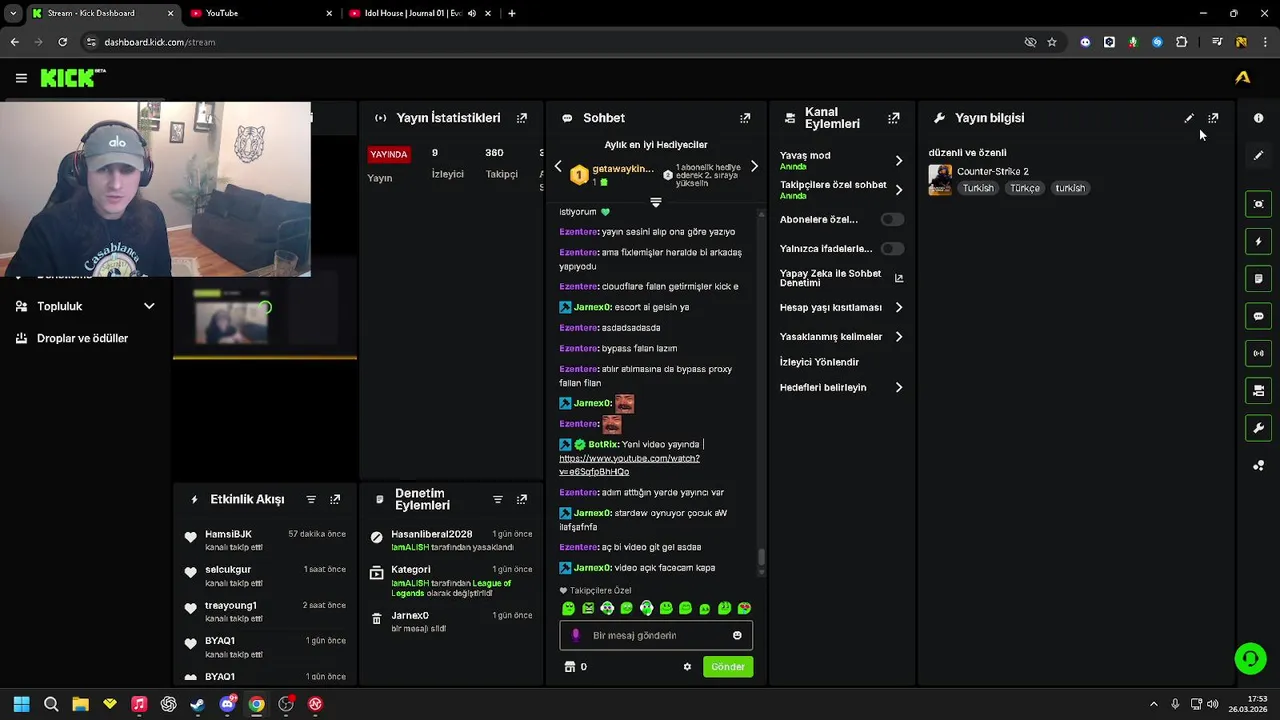Toggle the Yalnızca ifadelerle switch

(892, 248)
